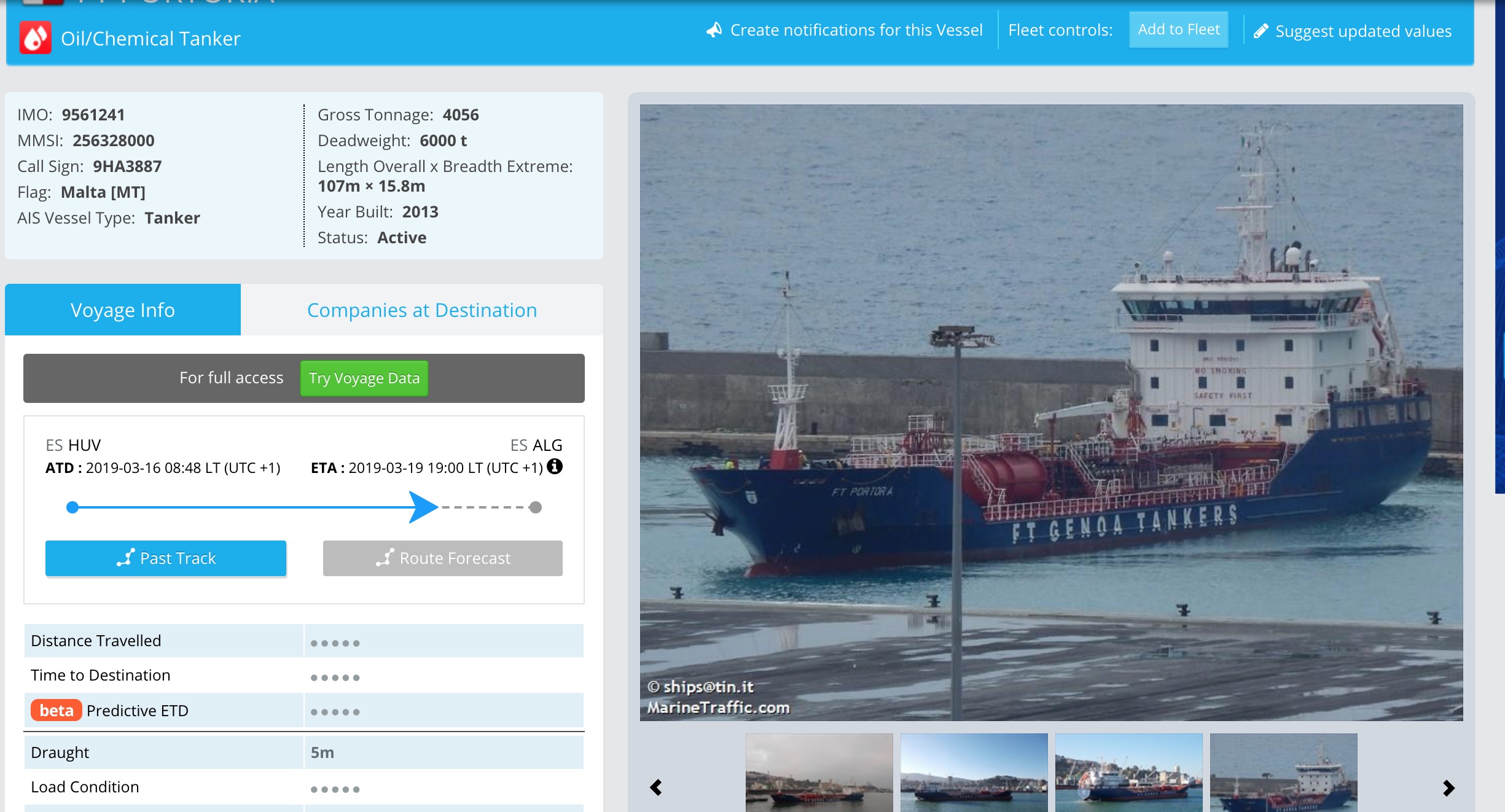This screenshot has width=1505, height=812.
Task: Click the departure port dot on route line
Action: pyautogui.click(x=72, y=507)
